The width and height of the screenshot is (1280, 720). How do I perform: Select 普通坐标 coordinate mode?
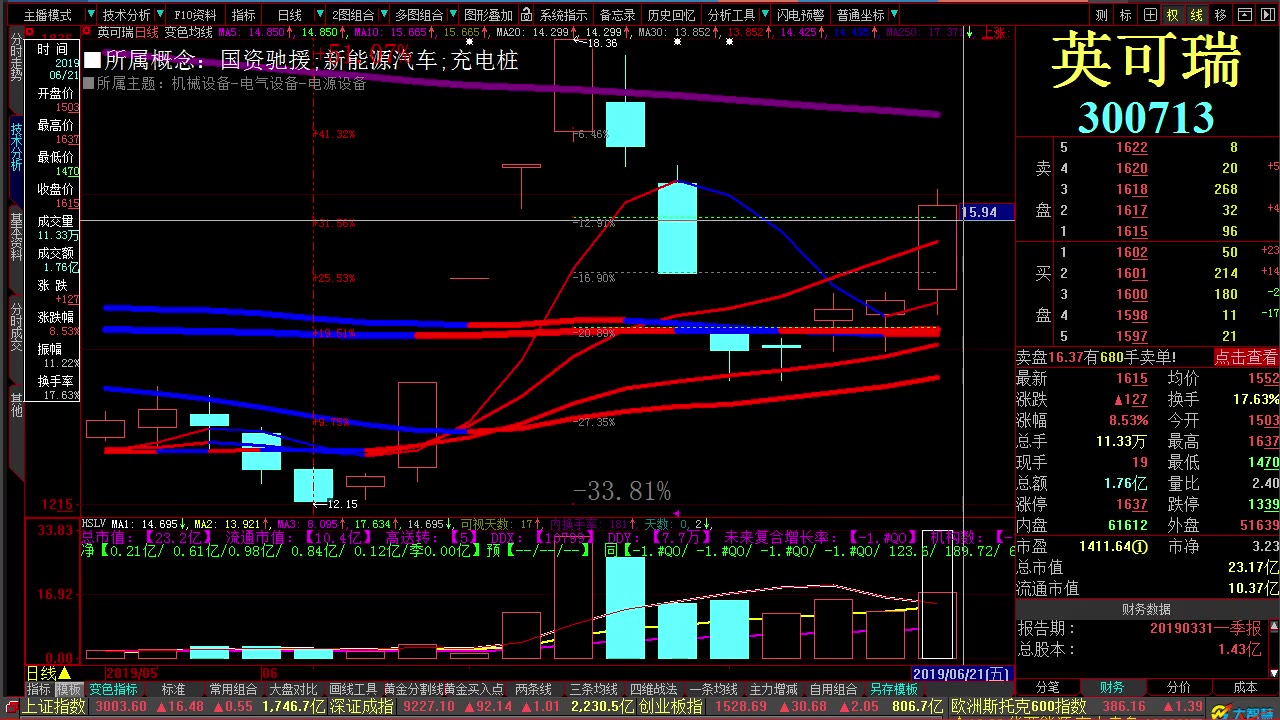pos(860,15)
